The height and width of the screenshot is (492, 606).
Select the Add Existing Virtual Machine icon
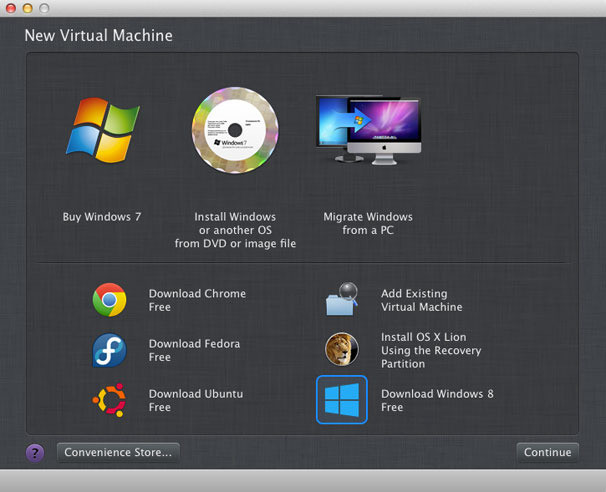pyautogui.click(x=342, y=300)
